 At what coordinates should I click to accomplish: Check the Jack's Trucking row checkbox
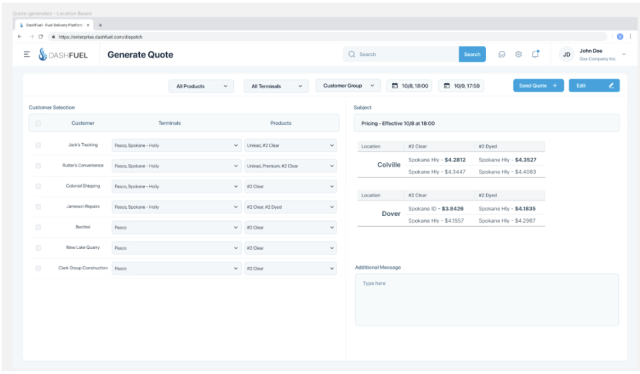click(x=38, y=145)
